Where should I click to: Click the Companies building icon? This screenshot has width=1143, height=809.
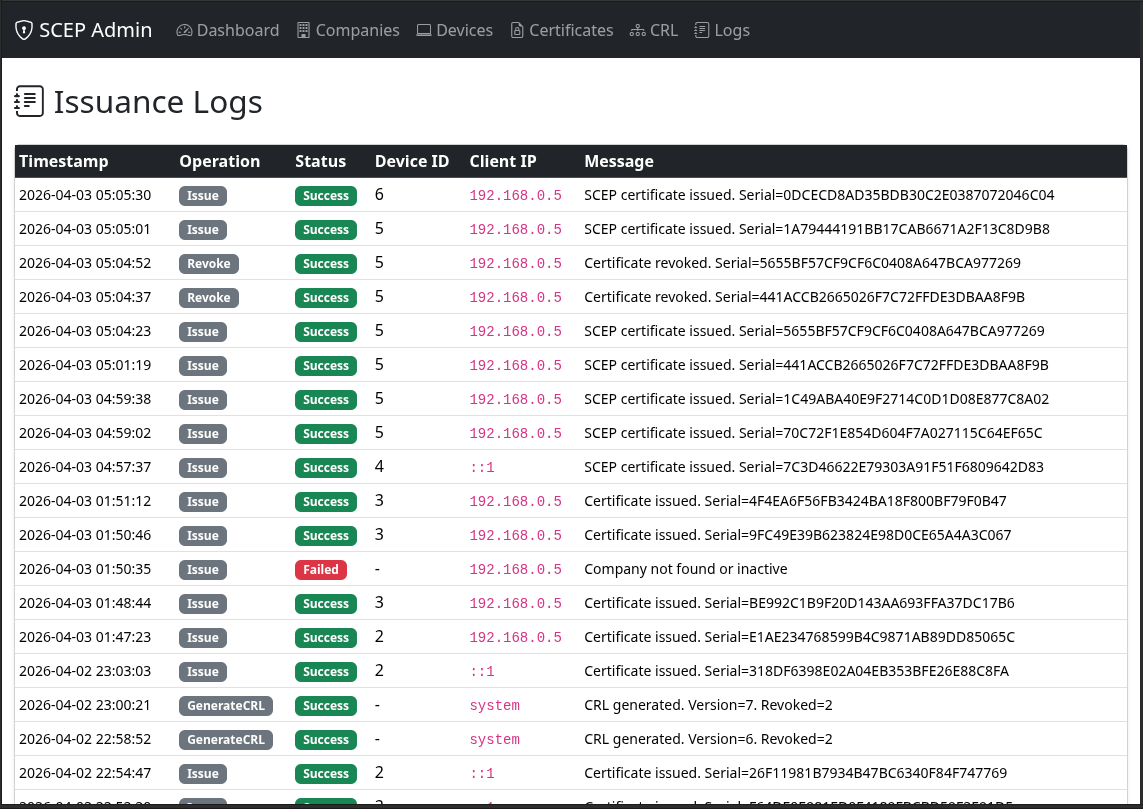point(302,30)
